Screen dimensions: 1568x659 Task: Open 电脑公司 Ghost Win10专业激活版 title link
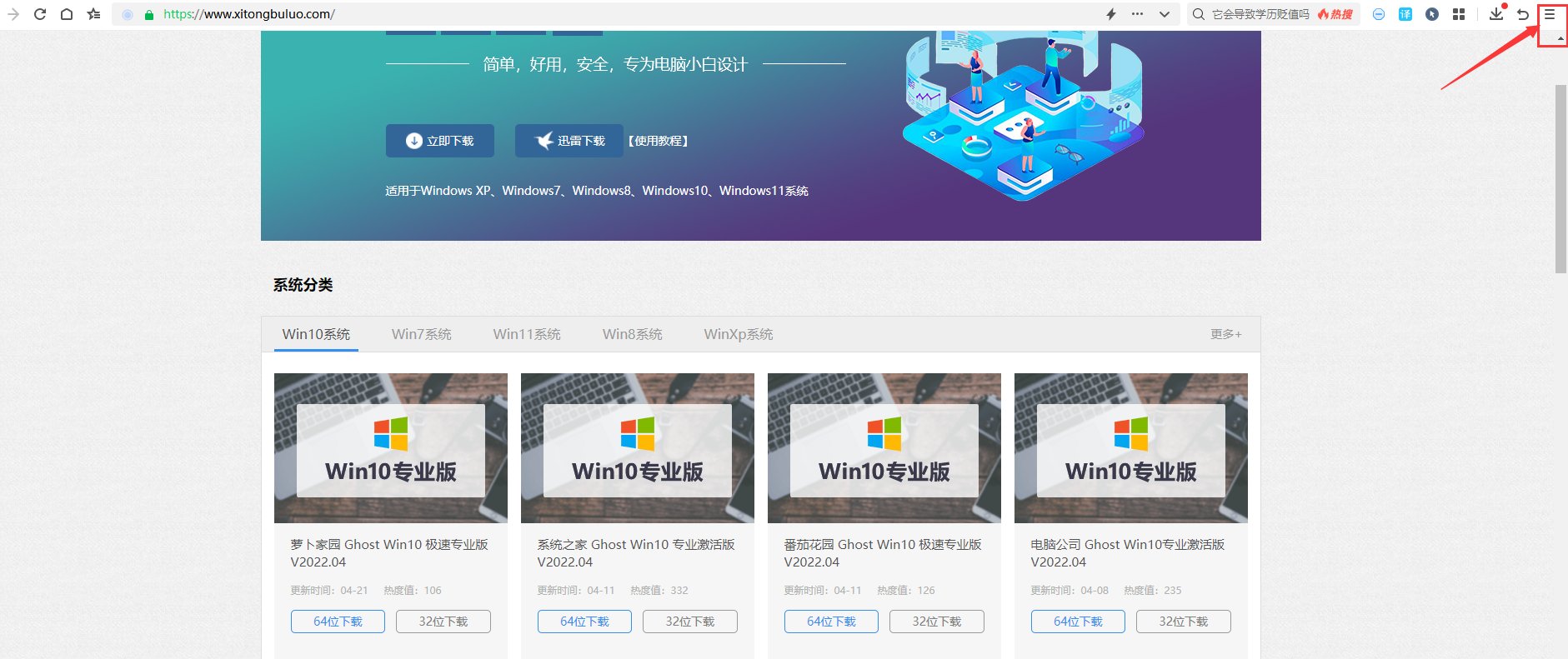[x=1128, y=553]
